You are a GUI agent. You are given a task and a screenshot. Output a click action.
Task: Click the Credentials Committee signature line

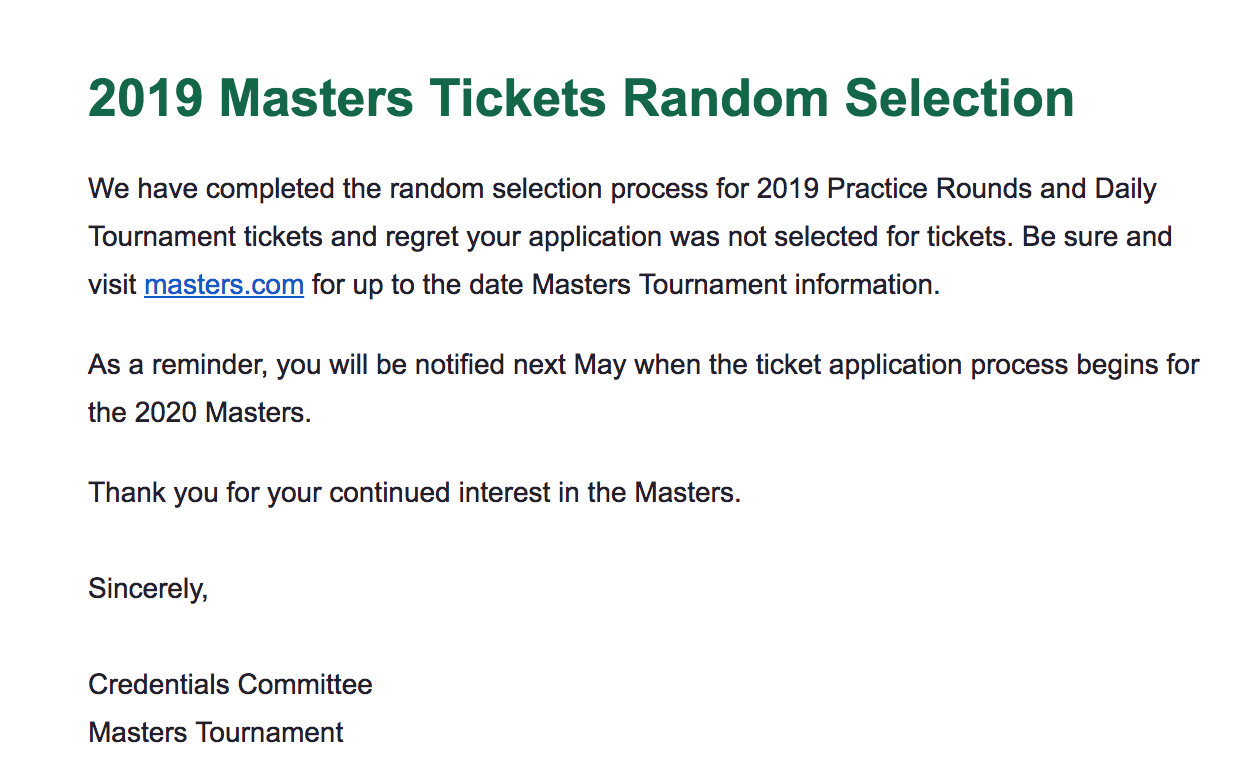click(x=230, y=685)
